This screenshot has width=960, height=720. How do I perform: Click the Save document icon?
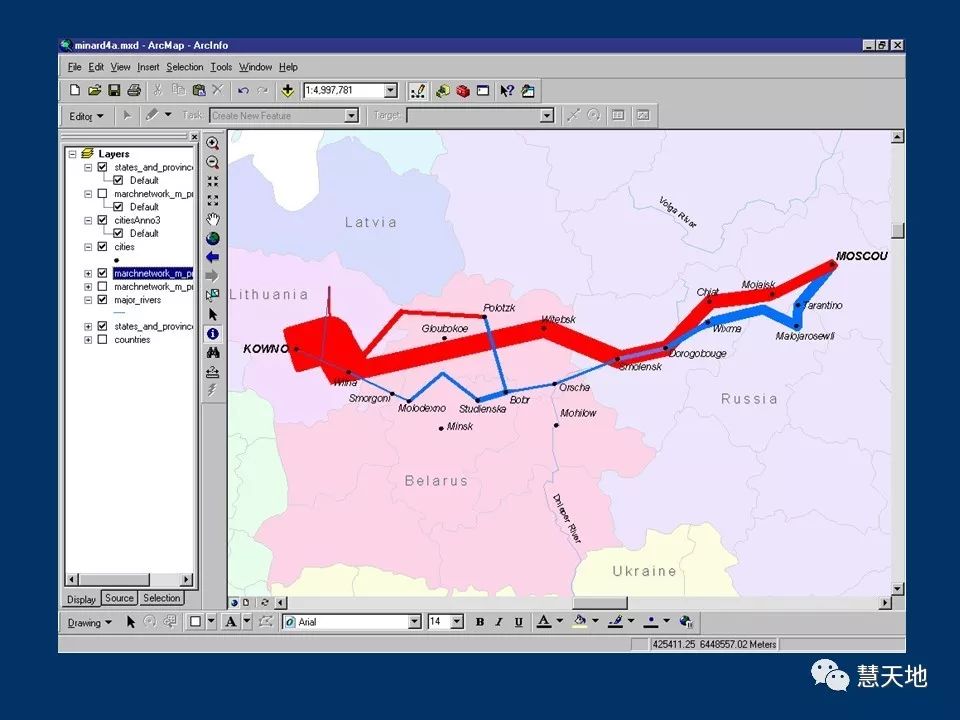114,91
